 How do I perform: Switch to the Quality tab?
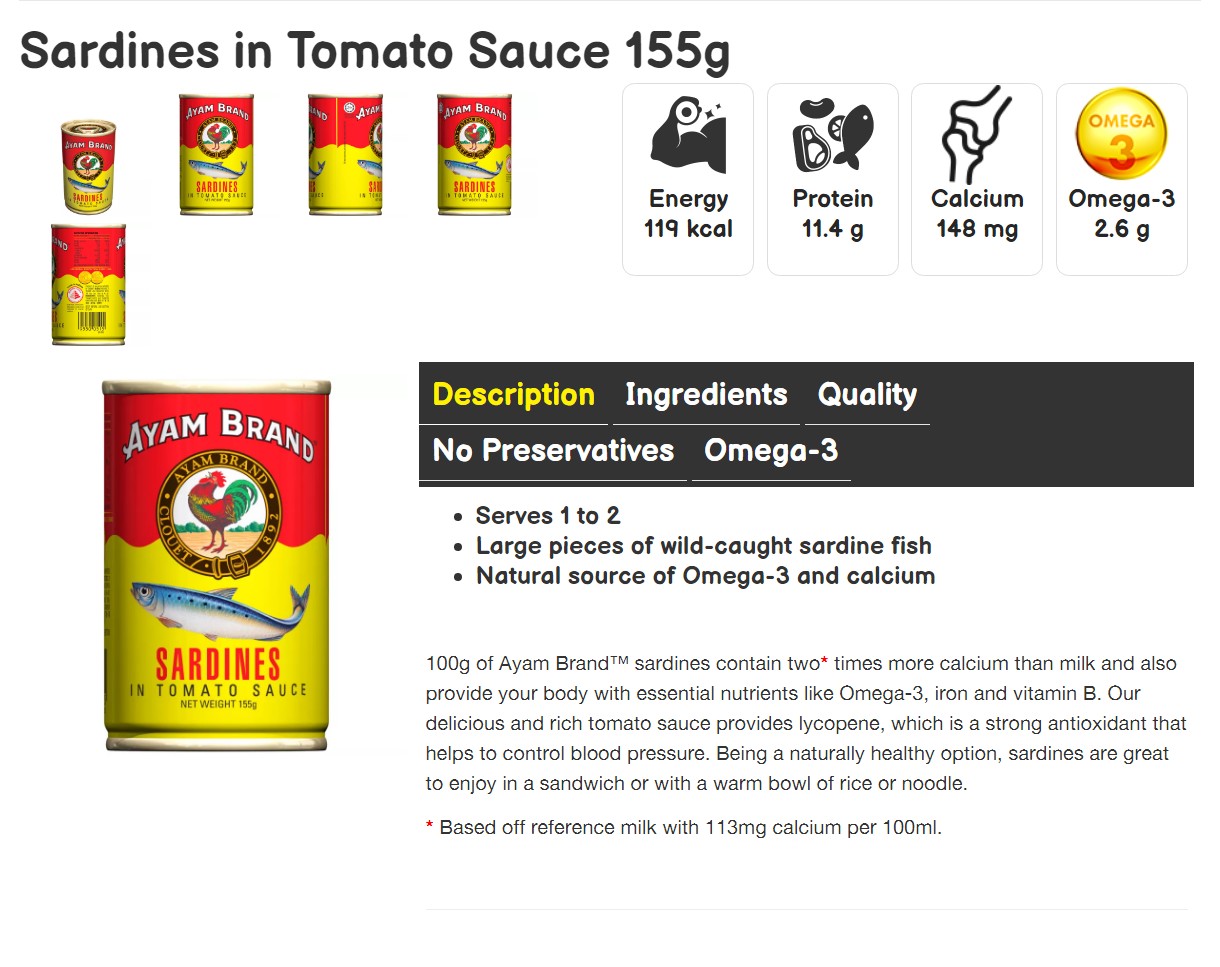pyautogui.click(x=867, y=394)
